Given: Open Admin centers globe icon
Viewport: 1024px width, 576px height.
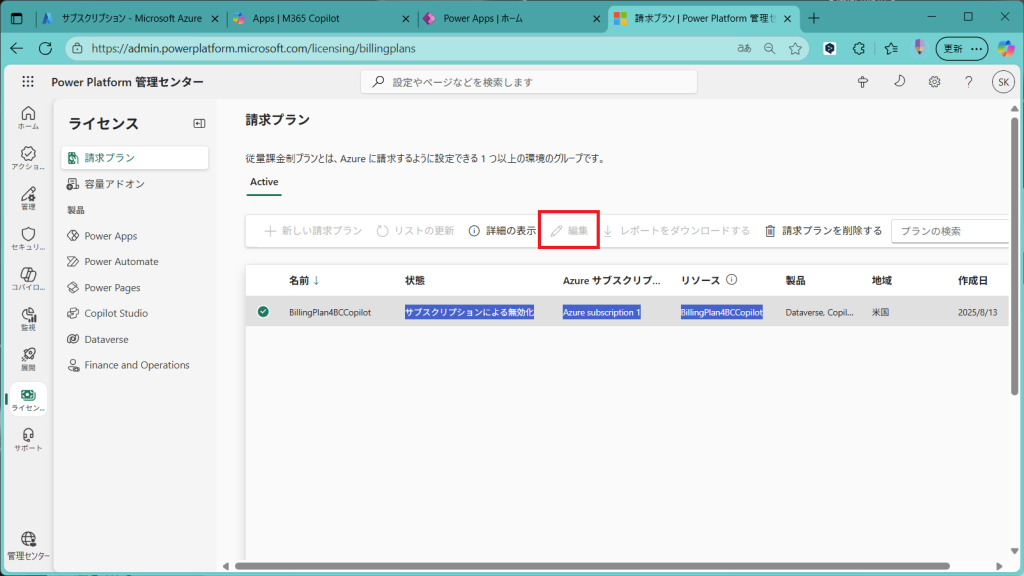Looking at the screenshot, I should click(x=28, y=543).
